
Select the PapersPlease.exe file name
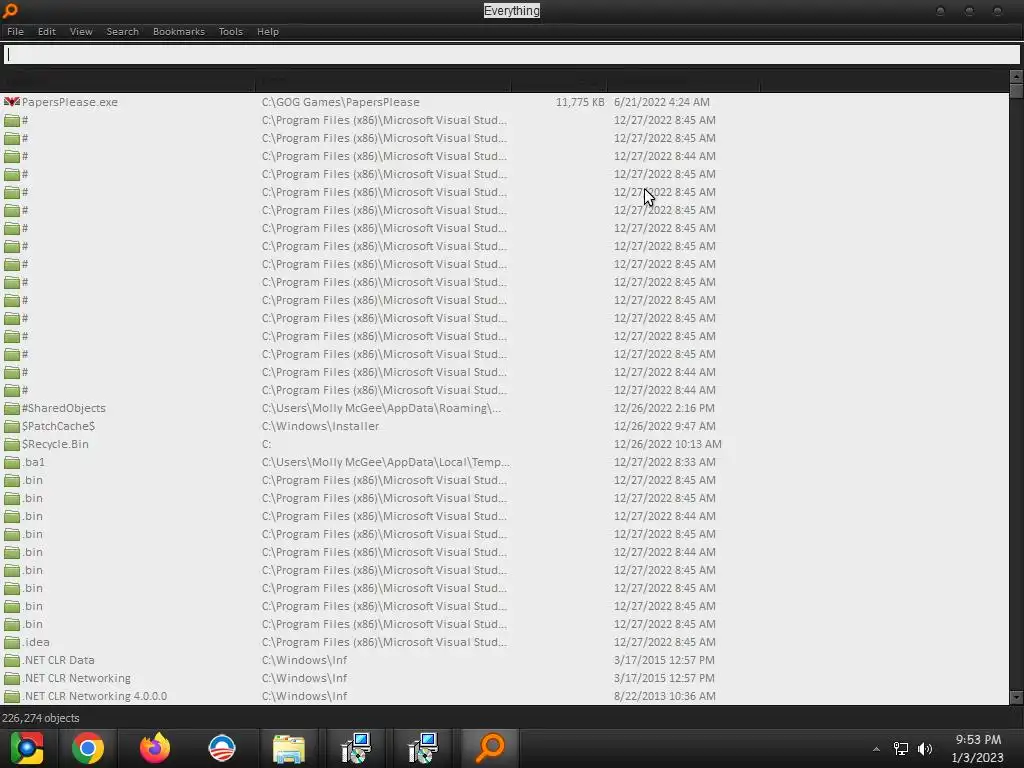click(x=70, y=102)
